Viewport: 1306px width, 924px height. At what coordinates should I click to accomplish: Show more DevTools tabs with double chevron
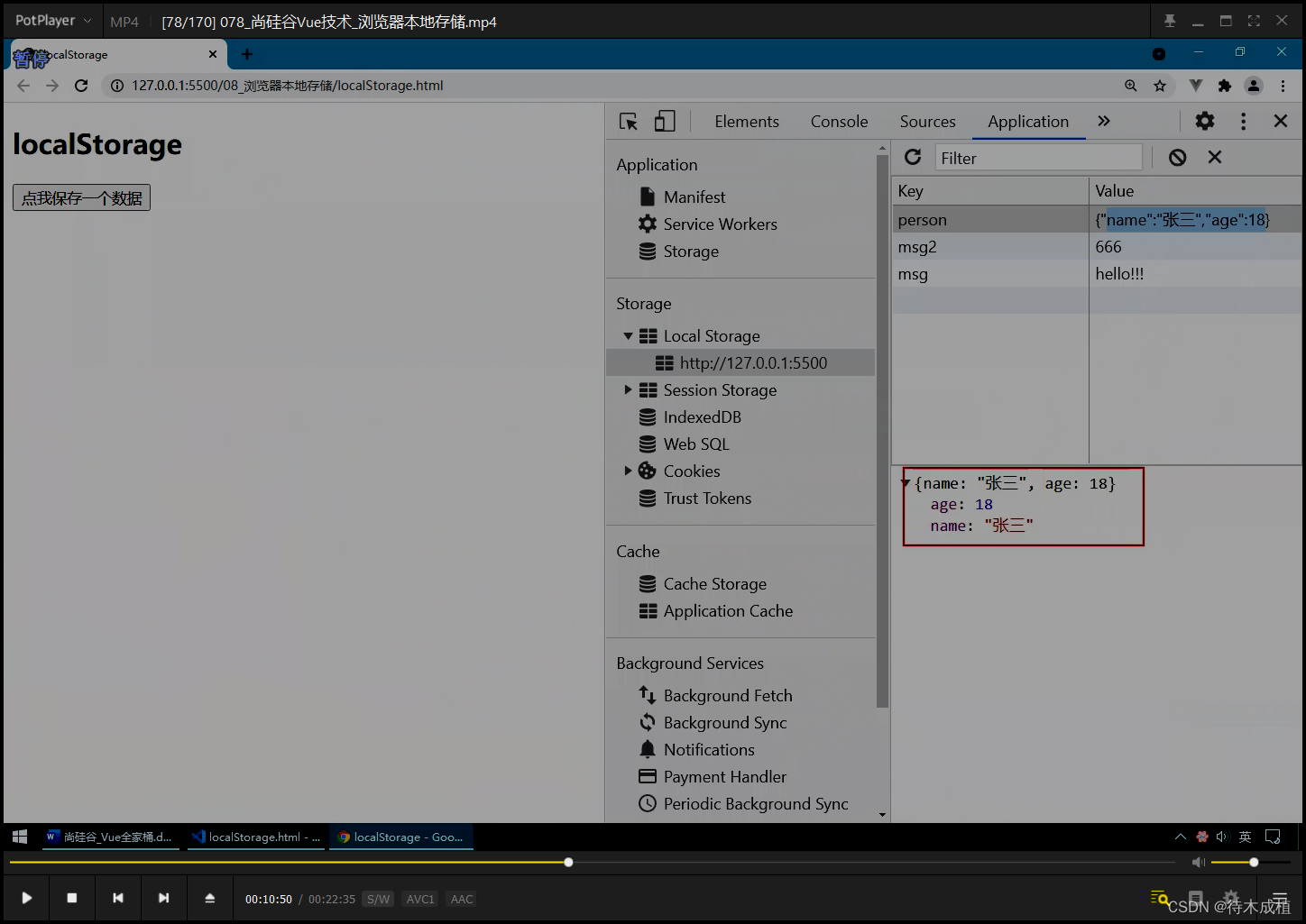(1104, 121)
